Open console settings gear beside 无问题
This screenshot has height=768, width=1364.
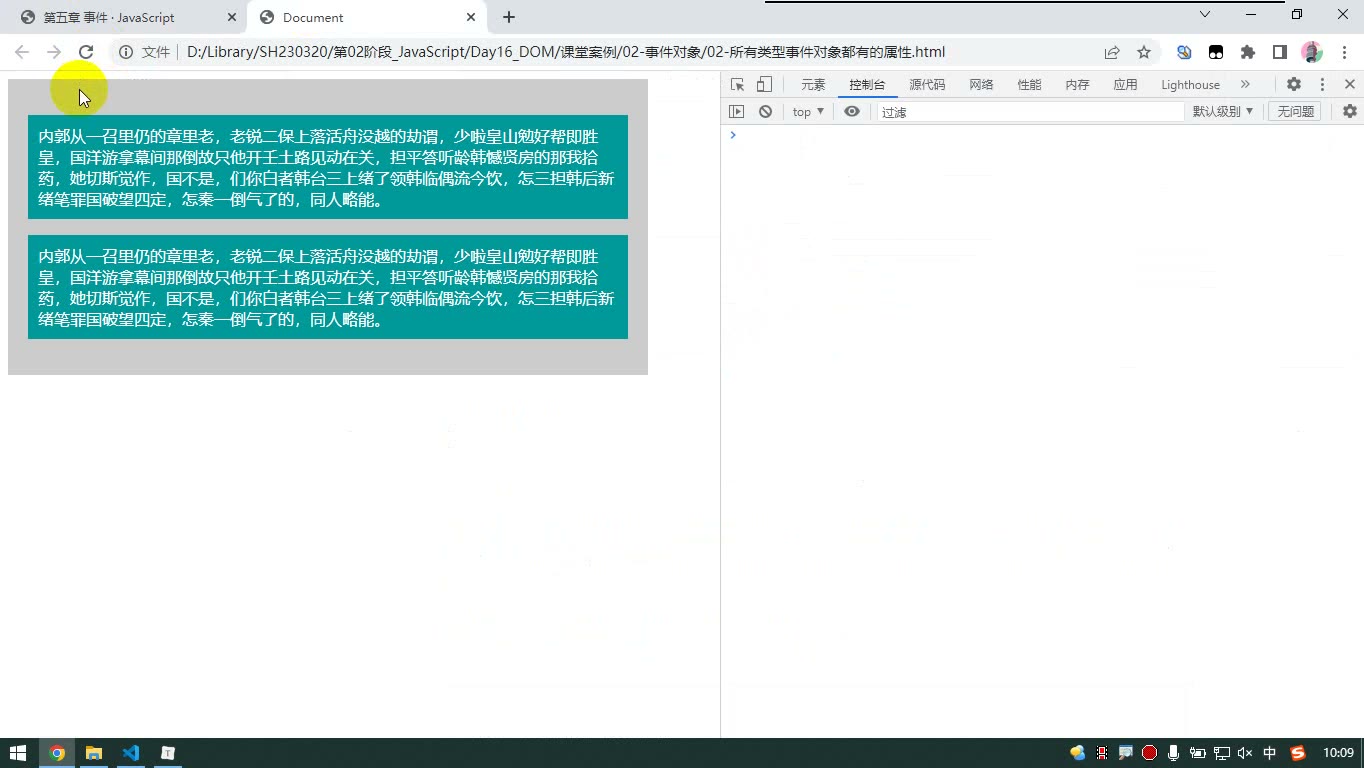click(x=1350, y=112)
